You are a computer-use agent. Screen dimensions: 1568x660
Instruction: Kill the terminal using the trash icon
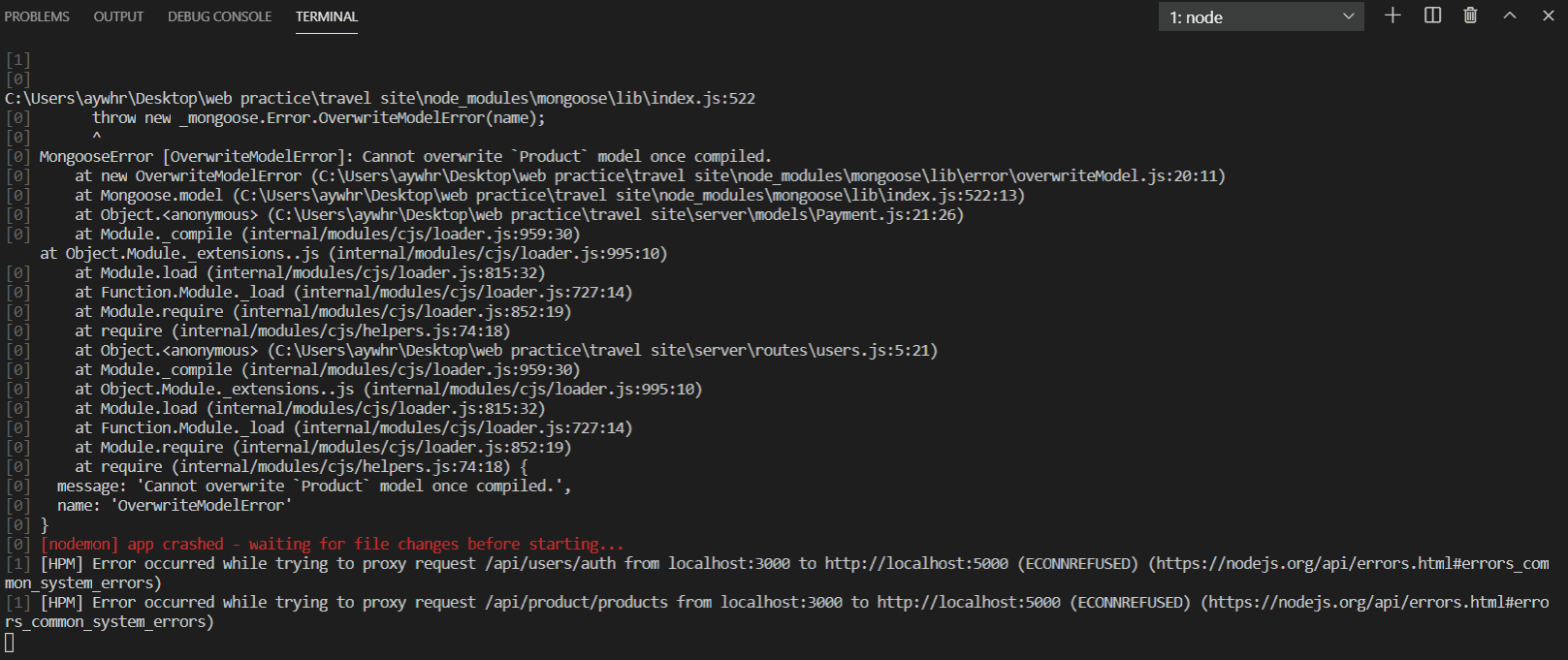[x=1470, y=16]
